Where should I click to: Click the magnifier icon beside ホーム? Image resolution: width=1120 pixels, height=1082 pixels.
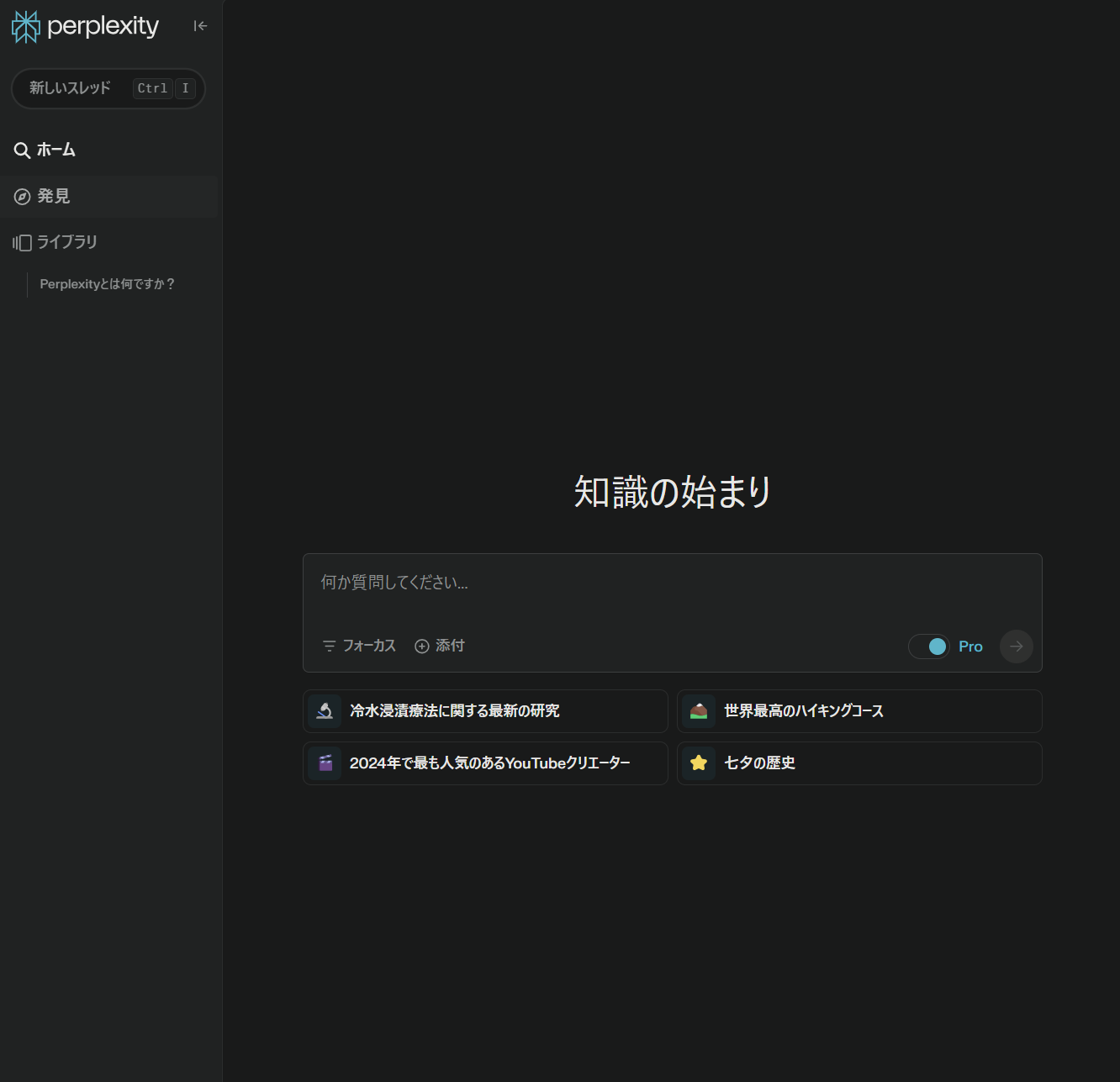point(22,150)
